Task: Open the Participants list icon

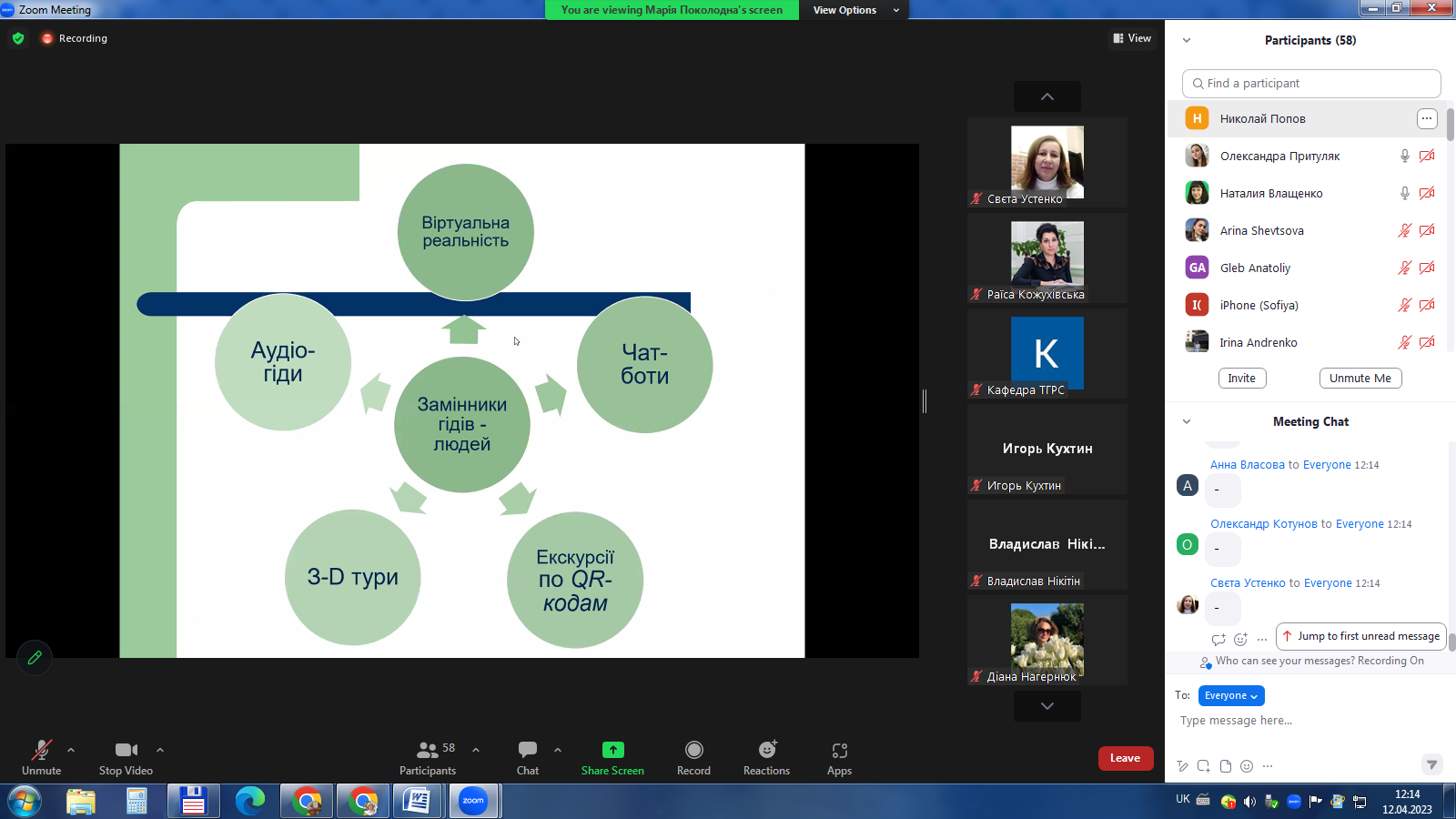Action: (427, 750)
